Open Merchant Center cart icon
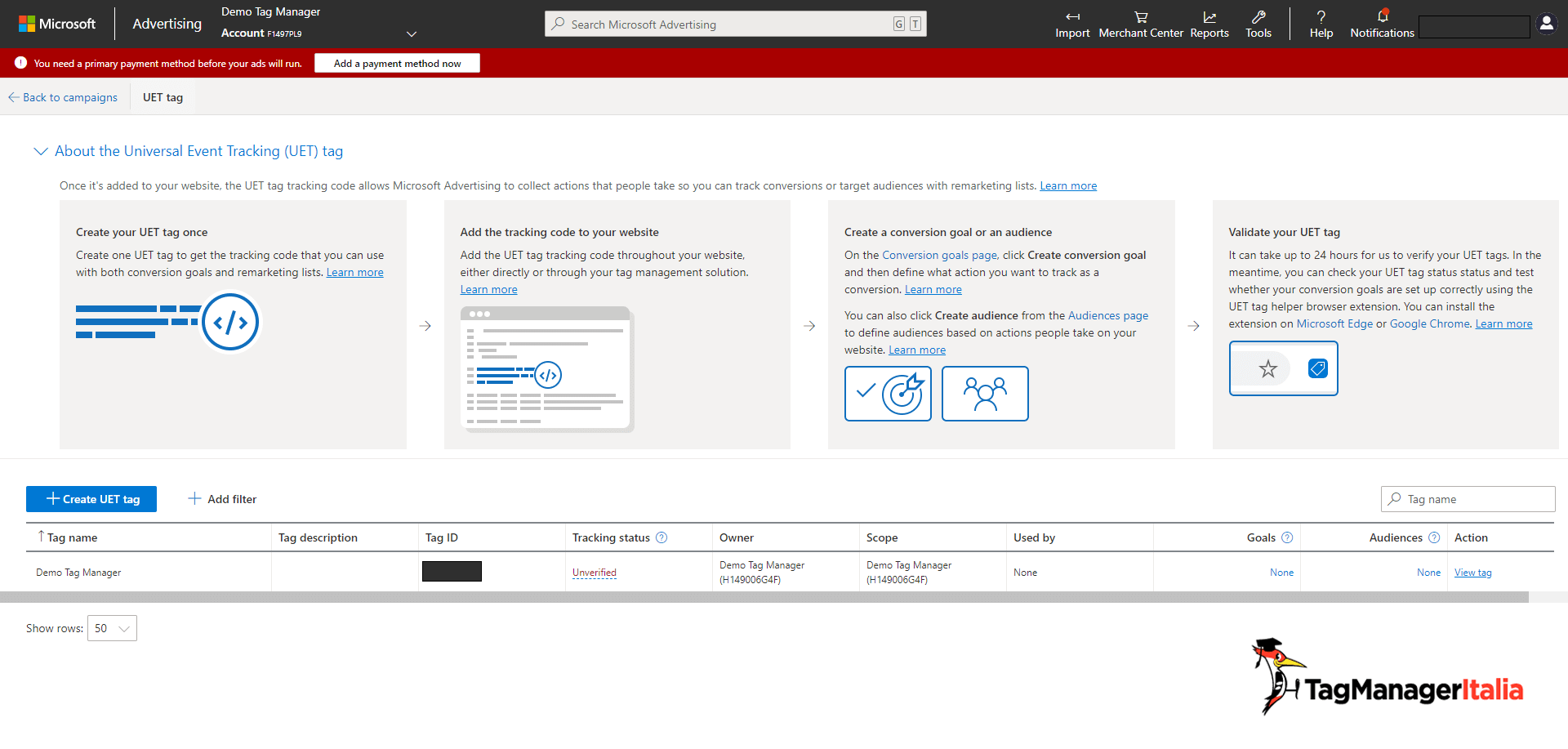1568x749 pixels. point(1141,16)
